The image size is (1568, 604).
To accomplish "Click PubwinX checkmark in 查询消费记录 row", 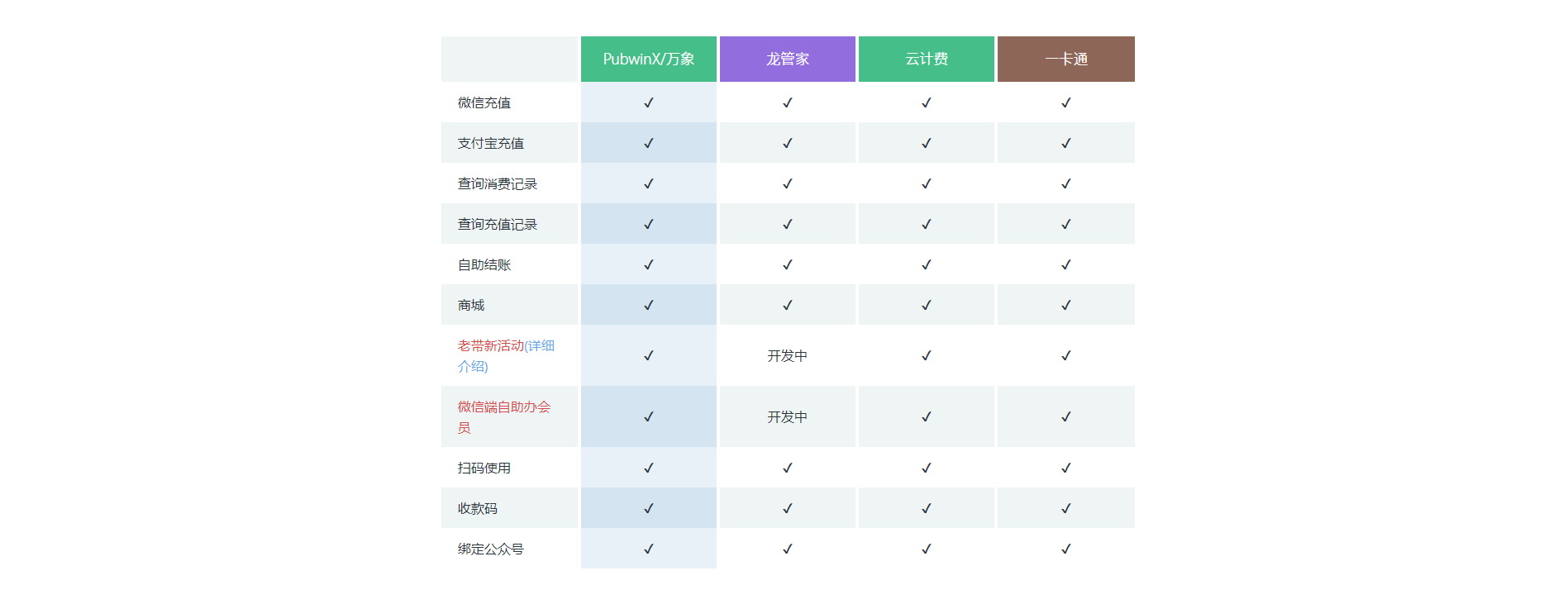I will point(649,183).
